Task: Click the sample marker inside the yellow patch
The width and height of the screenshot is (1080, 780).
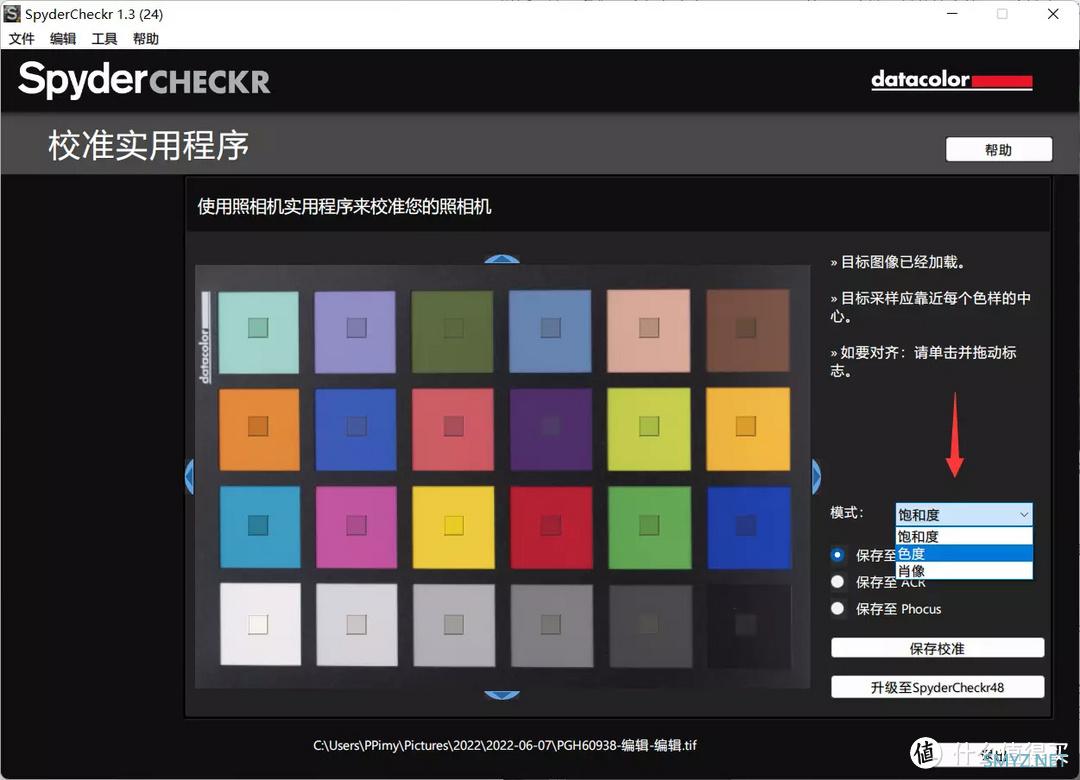Action: click(x=453, y=525)
